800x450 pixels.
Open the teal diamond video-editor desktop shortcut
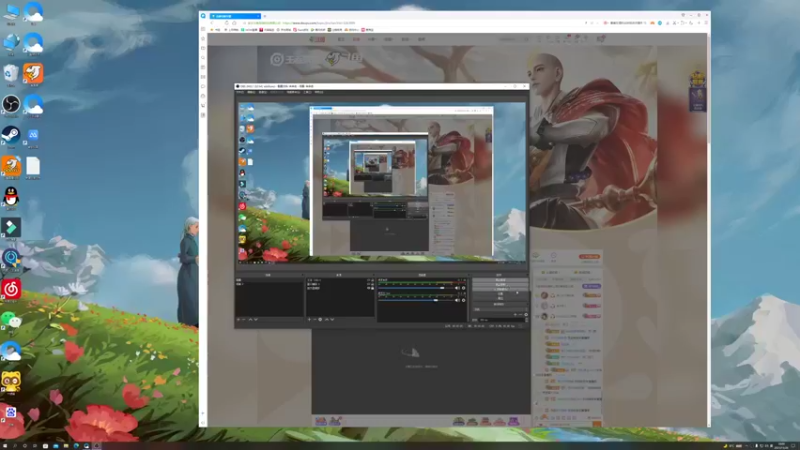(x=11, y=228)
